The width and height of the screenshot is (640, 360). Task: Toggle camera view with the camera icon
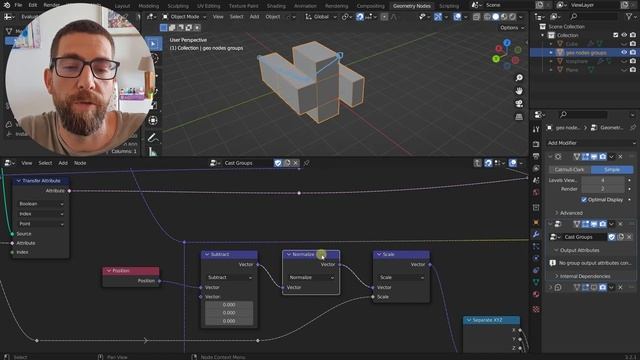click(519, 104)
